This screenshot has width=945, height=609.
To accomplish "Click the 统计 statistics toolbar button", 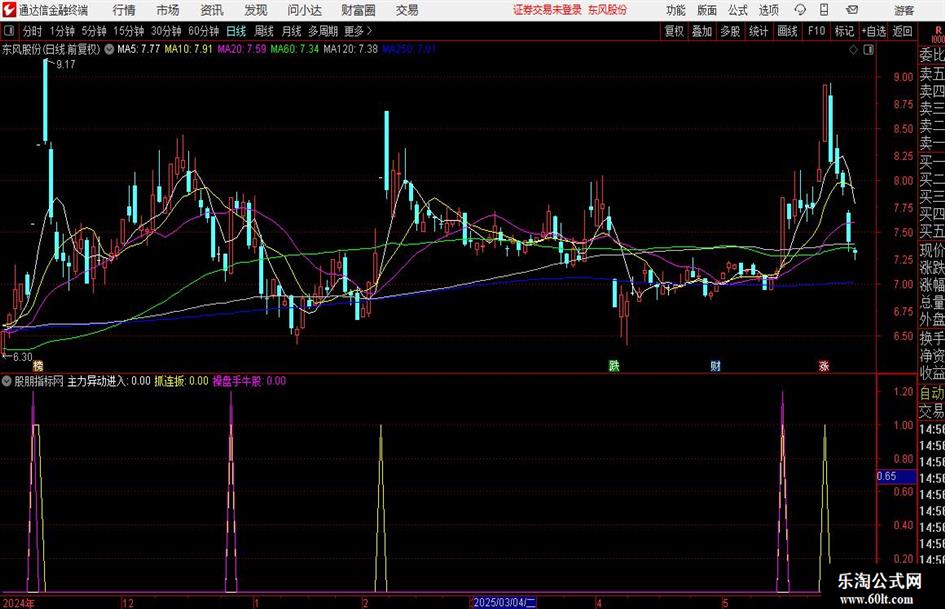I will coord(758,31).
